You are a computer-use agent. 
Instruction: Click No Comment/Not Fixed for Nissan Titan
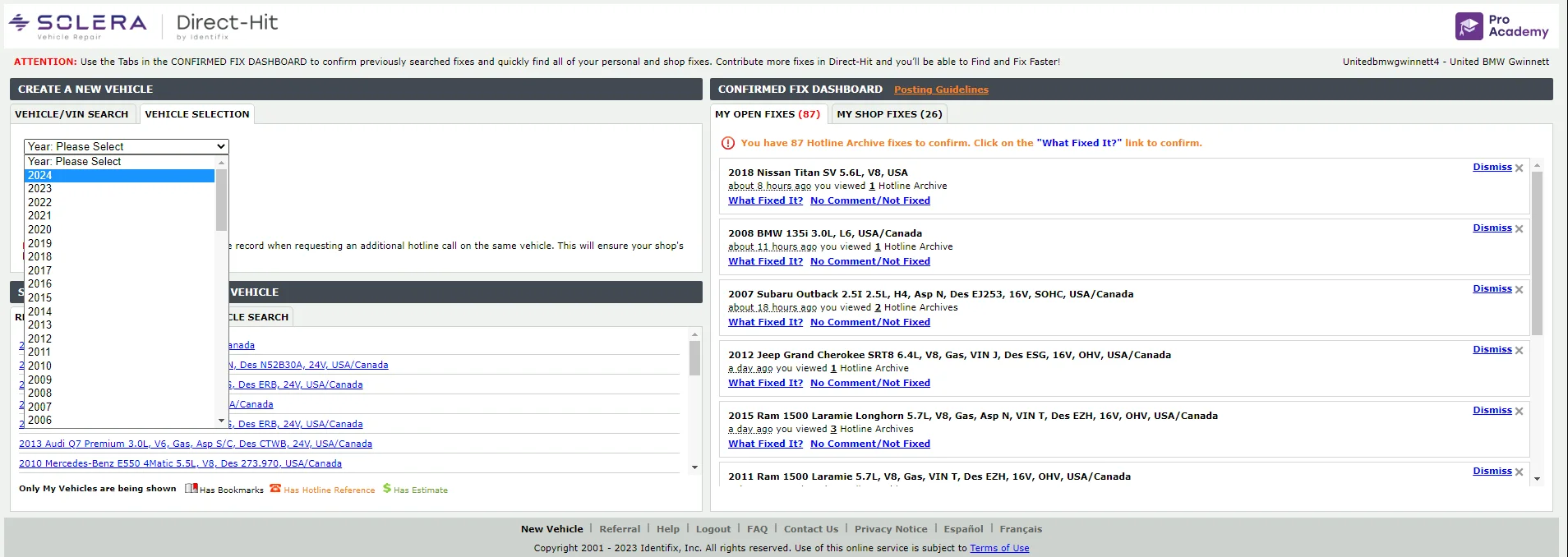pos(870,200)
